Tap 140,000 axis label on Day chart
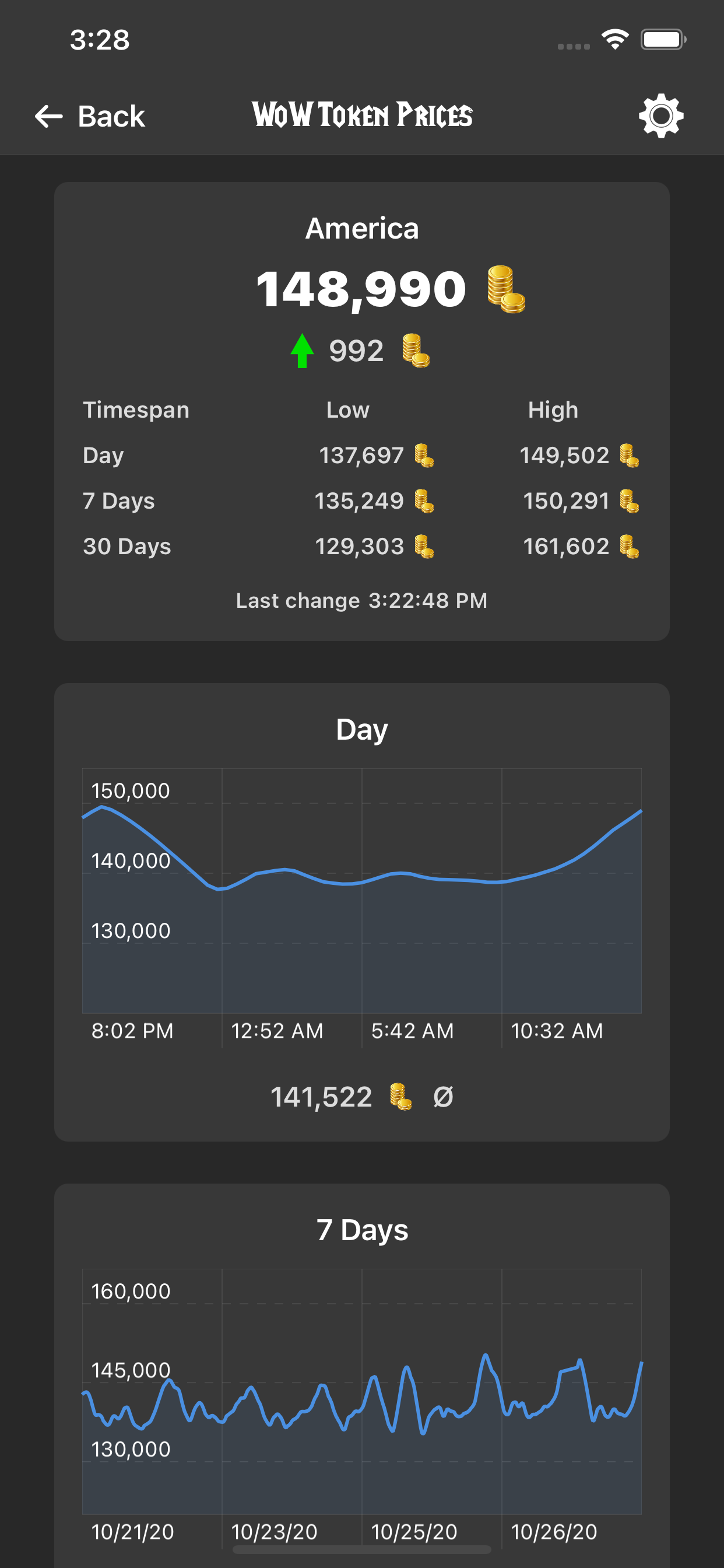Viewport: 724px width, 1568px height. 131,860
